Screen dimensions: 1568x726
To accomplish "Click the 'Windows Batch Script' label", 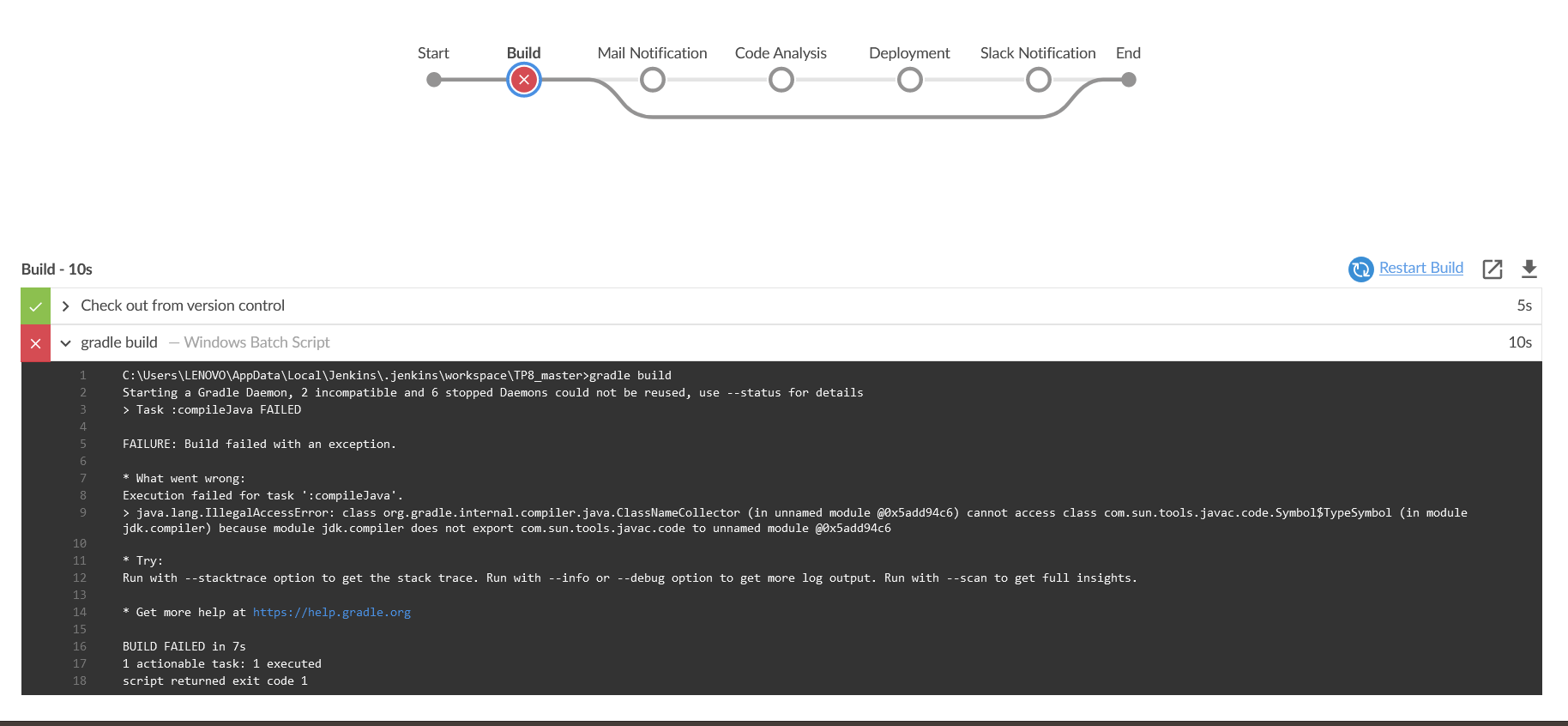I will 256,342.
